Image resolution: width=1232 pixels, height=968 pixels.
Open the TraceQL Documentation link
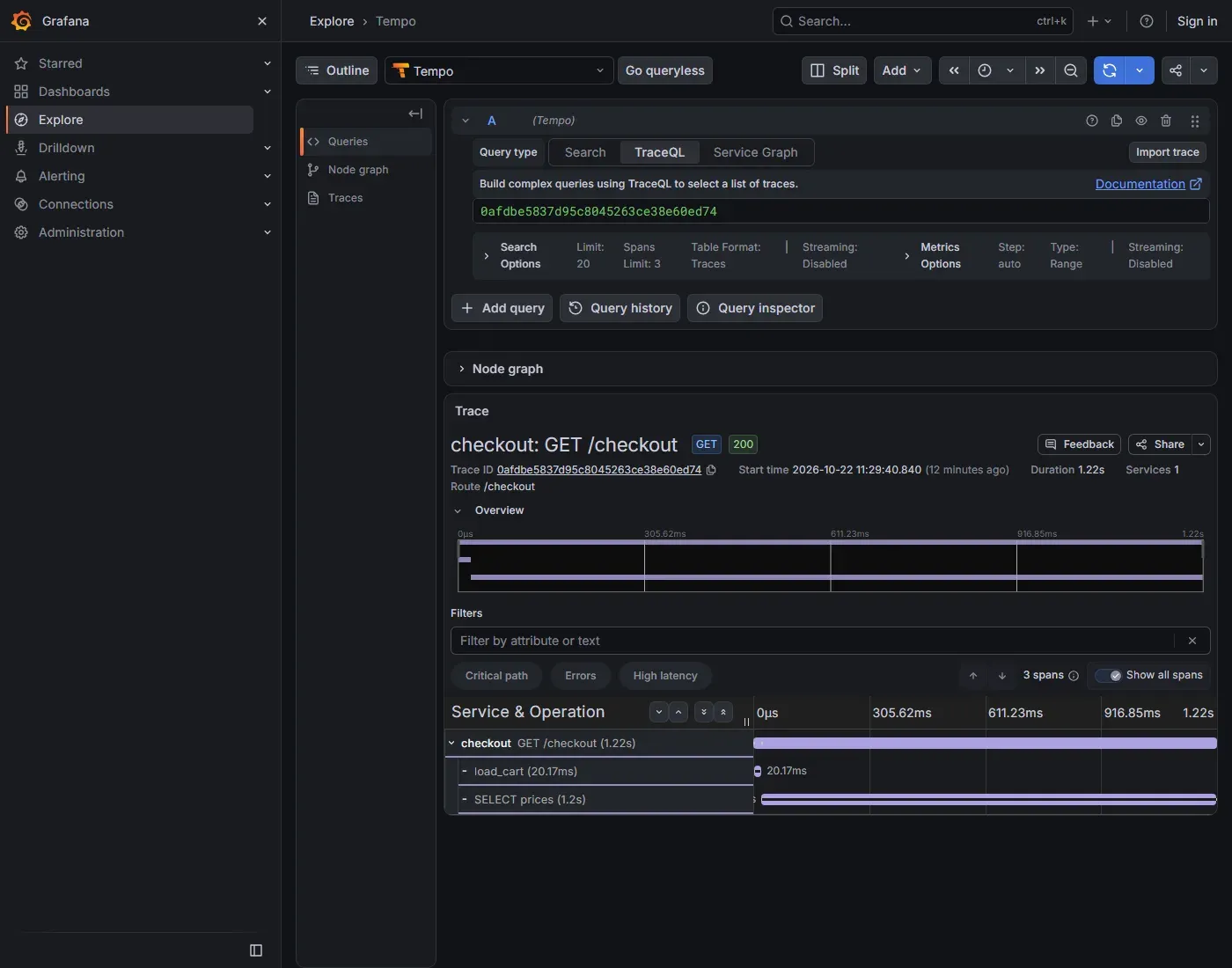[1148, 184]
